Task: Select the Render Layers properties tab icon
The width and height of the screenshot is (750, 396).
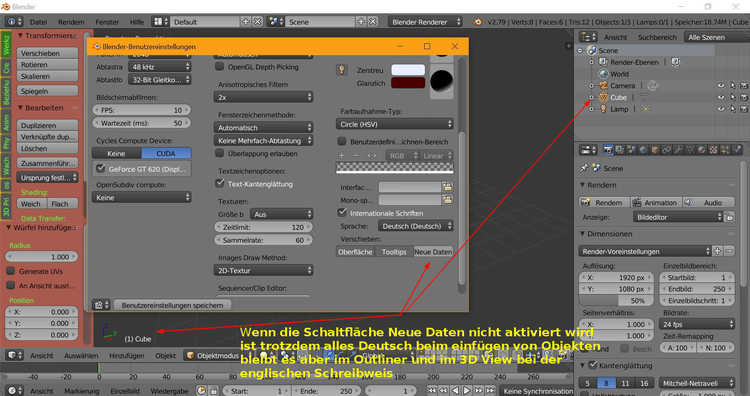Action: pos(620,150)
